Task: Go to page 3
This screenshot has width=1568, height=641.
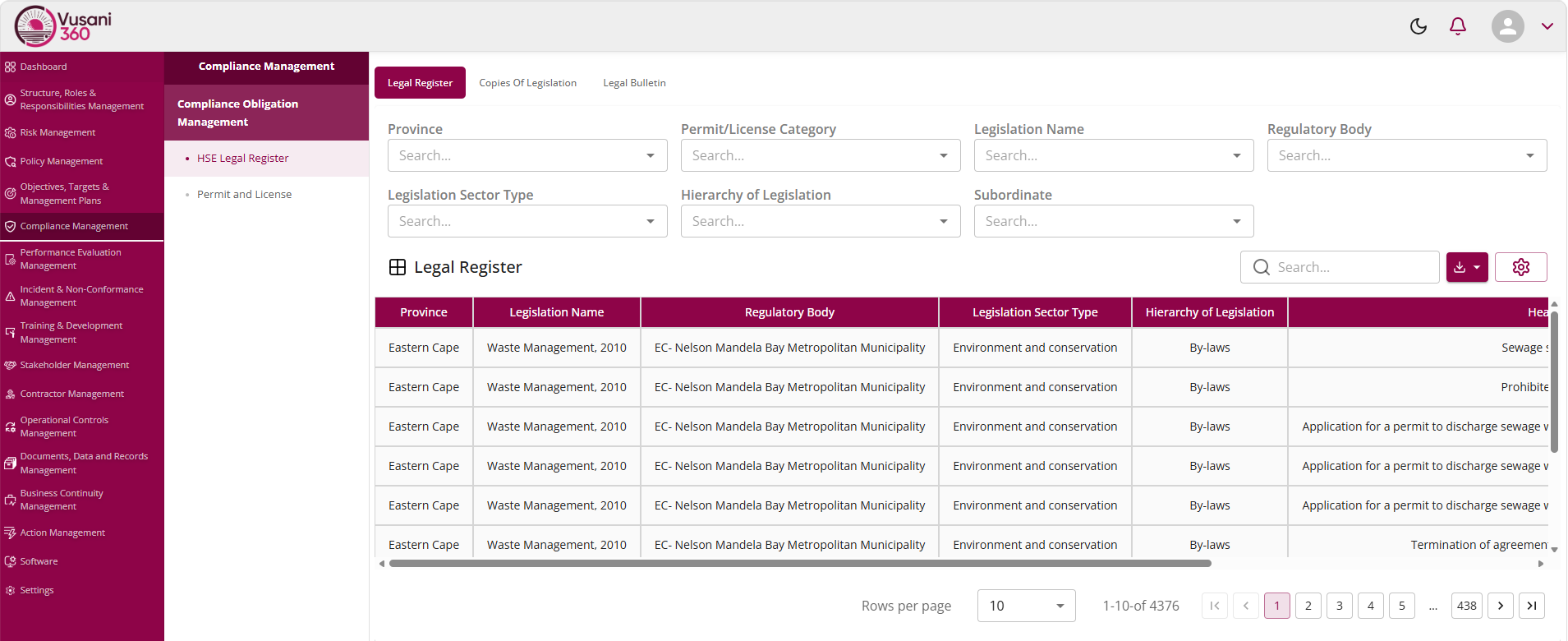Action: click(1340, 606)
